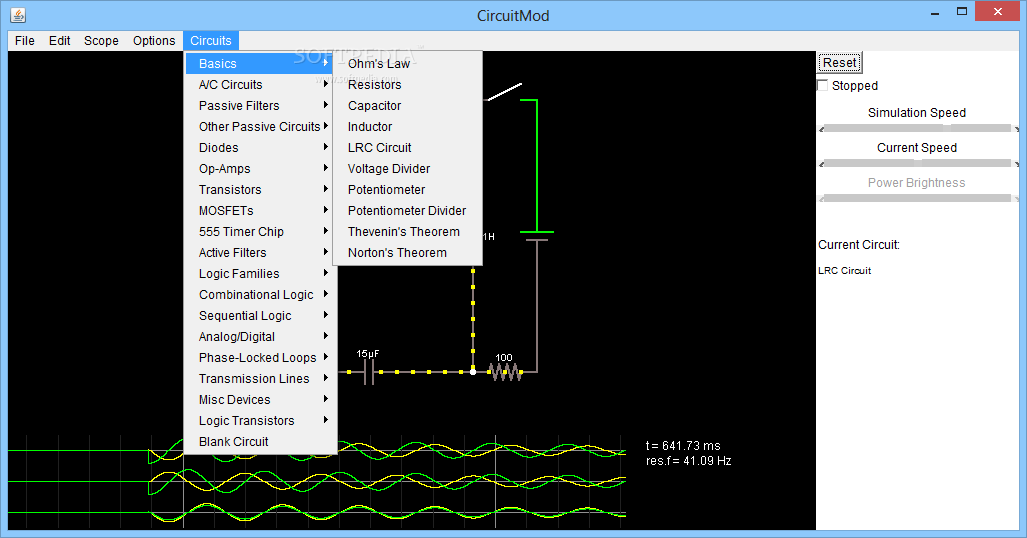This screenshot has height=538, width=1027.
Task: Choose Resistors example circuit
Action: point(407,85)
